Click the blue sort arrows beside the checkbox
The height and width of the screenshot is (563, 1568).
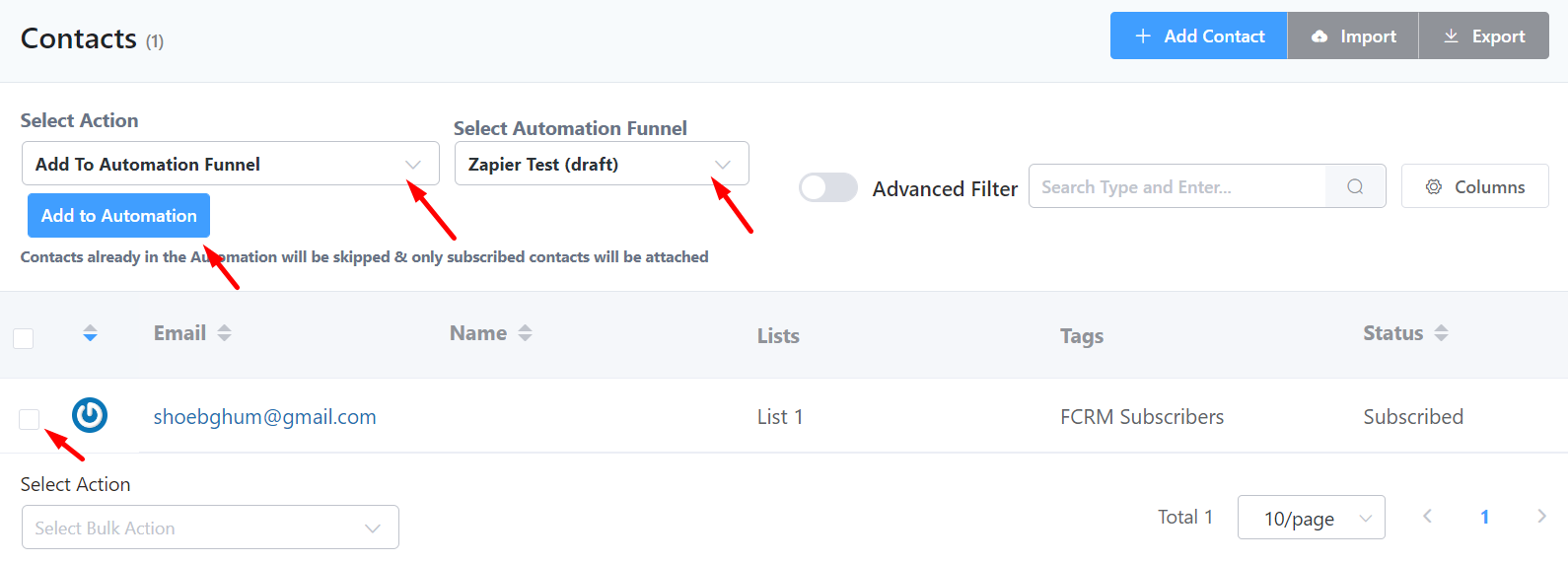pos(91,333)
